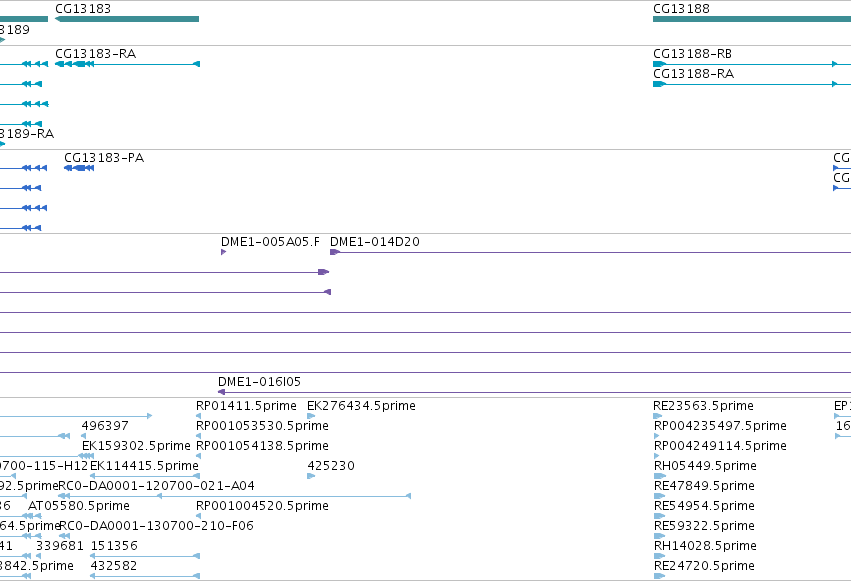The image size is (851, 581).
Task: Select the 425230 feature label
Action: [x=331, y=466]
